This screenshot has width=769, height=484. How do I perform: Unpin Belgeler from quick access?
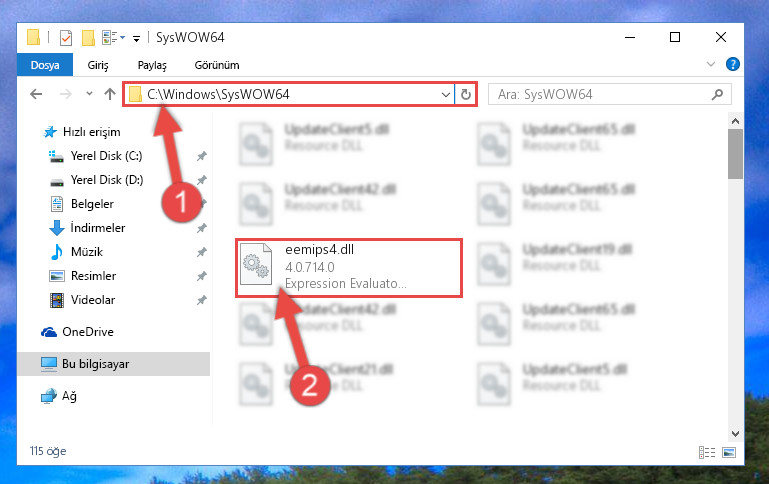pos(203,204)
